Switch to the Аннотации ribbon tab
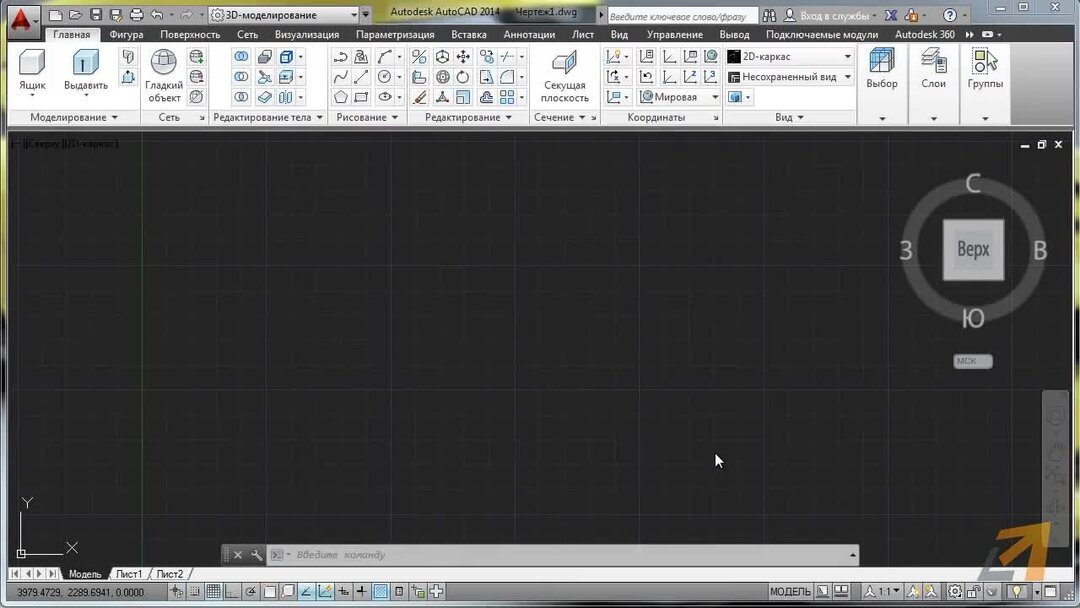 (529, 34)
